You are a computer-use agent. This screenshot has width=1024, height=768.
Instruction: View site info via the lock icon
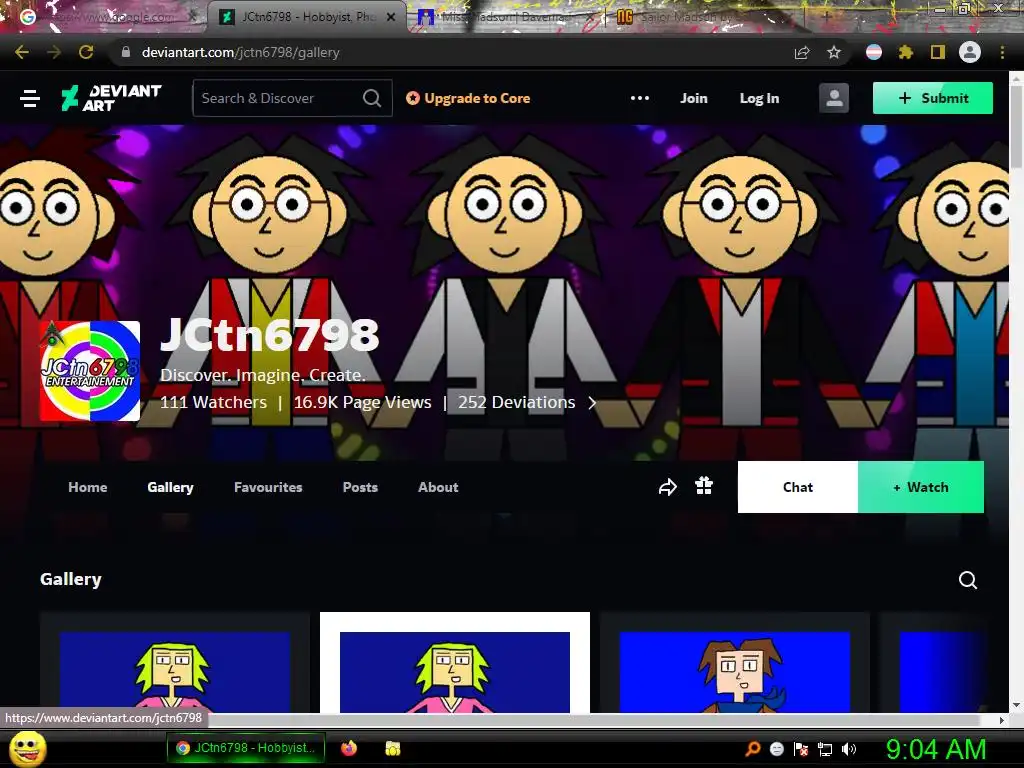coord(126,52)
